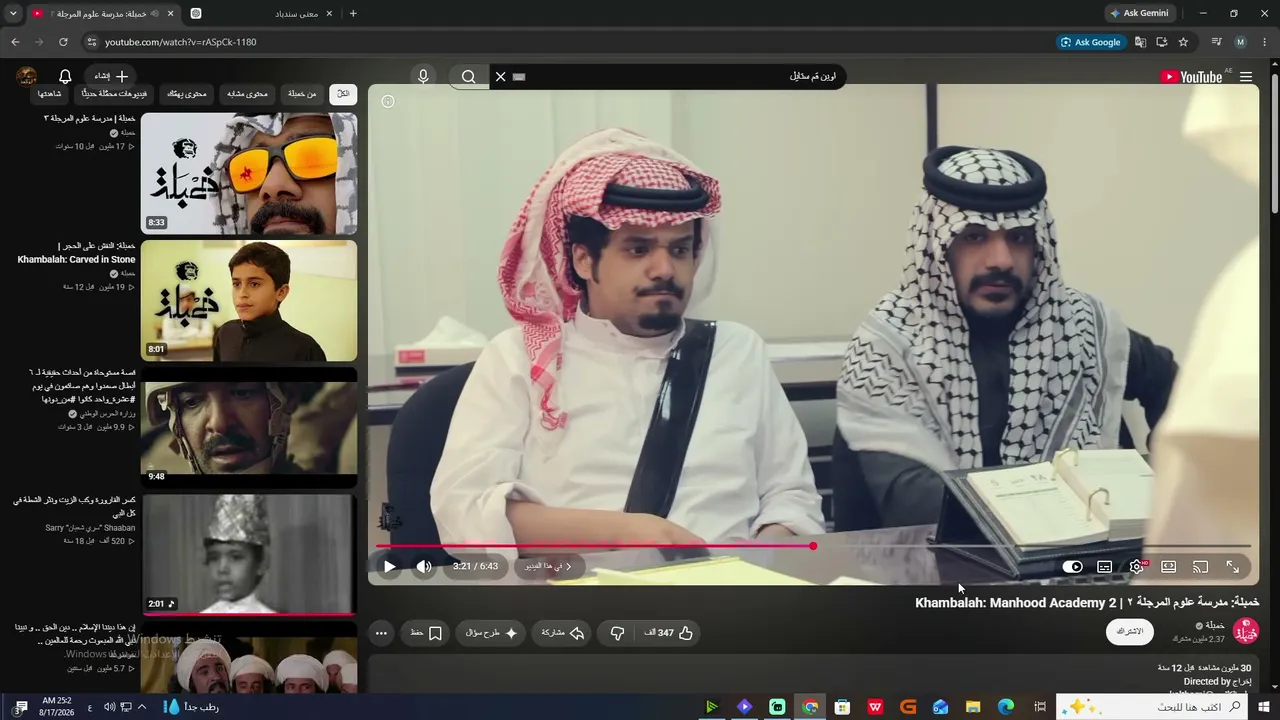This screenshot has width=1280, height=720.
Task: Select the 'فيديوهات محمّلة حديثًا' filter chip
Action: [x=114, y=94]
